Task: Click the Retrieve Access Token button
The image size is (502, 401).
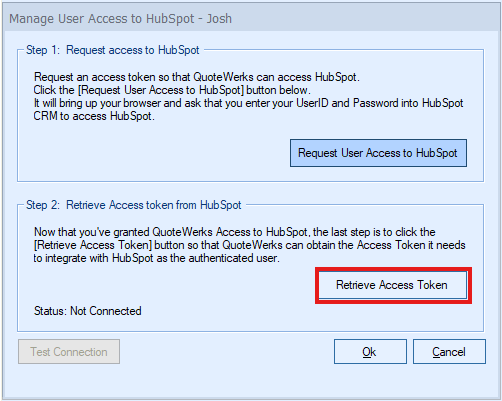Action: click(393, 285)
